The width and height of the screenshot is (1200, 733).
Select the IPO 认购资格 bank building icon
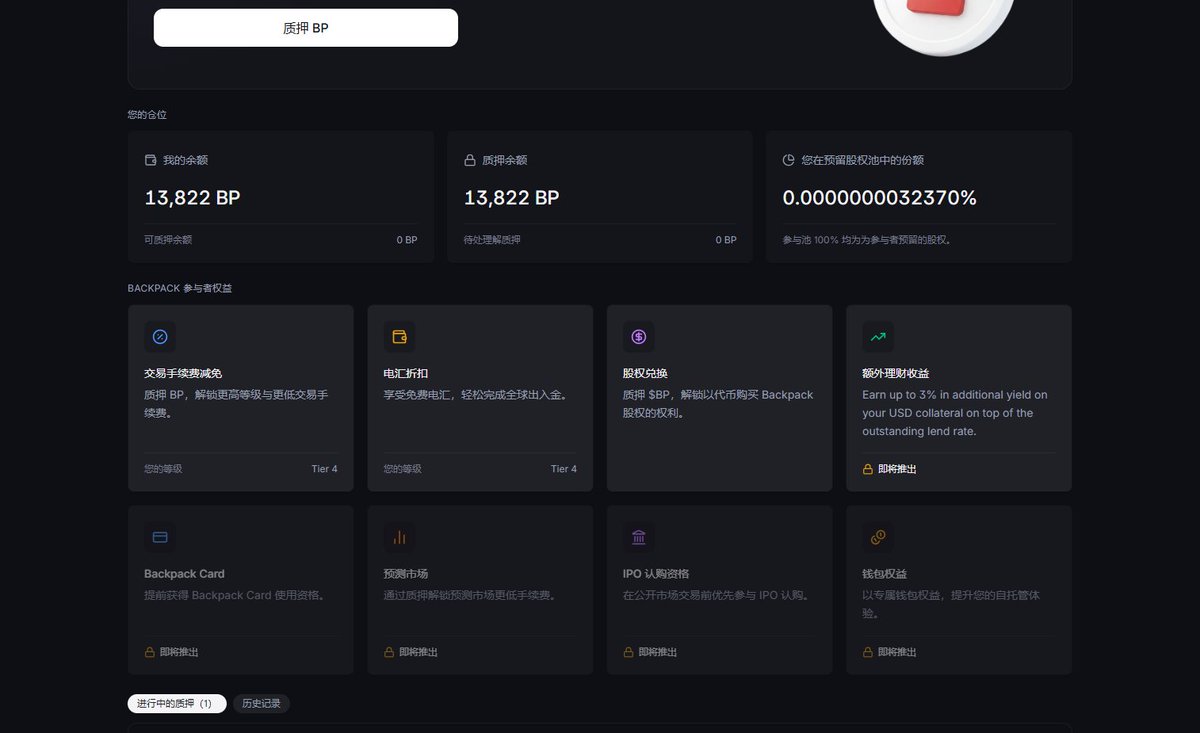coord(639,537)
